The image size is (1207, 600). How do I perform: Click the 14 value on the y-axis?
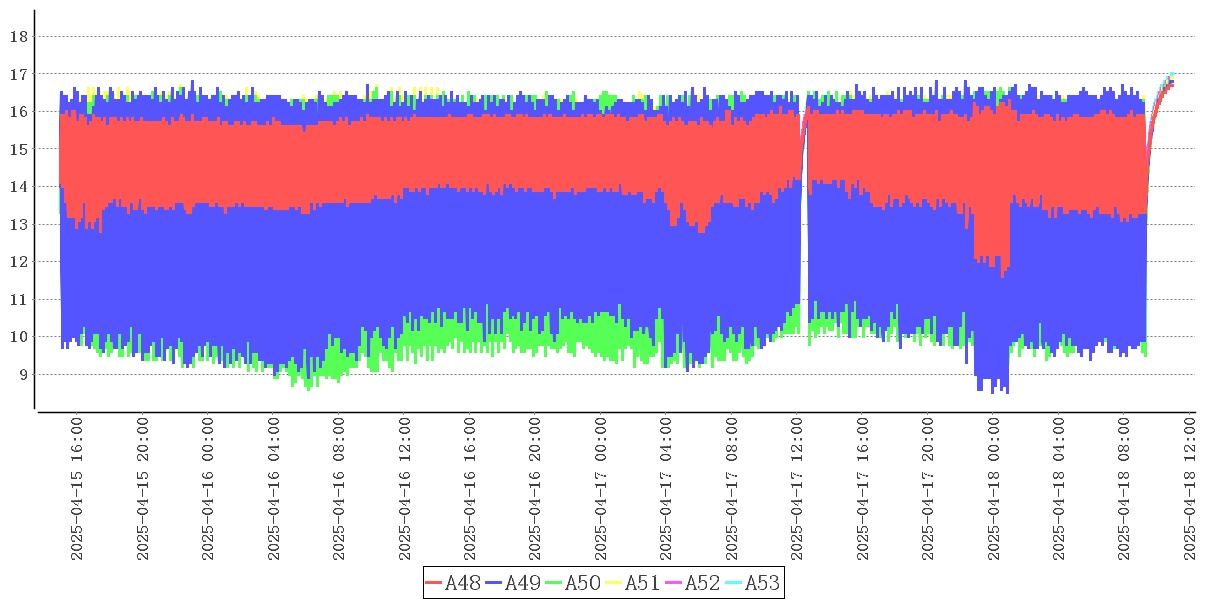(17, 187)
